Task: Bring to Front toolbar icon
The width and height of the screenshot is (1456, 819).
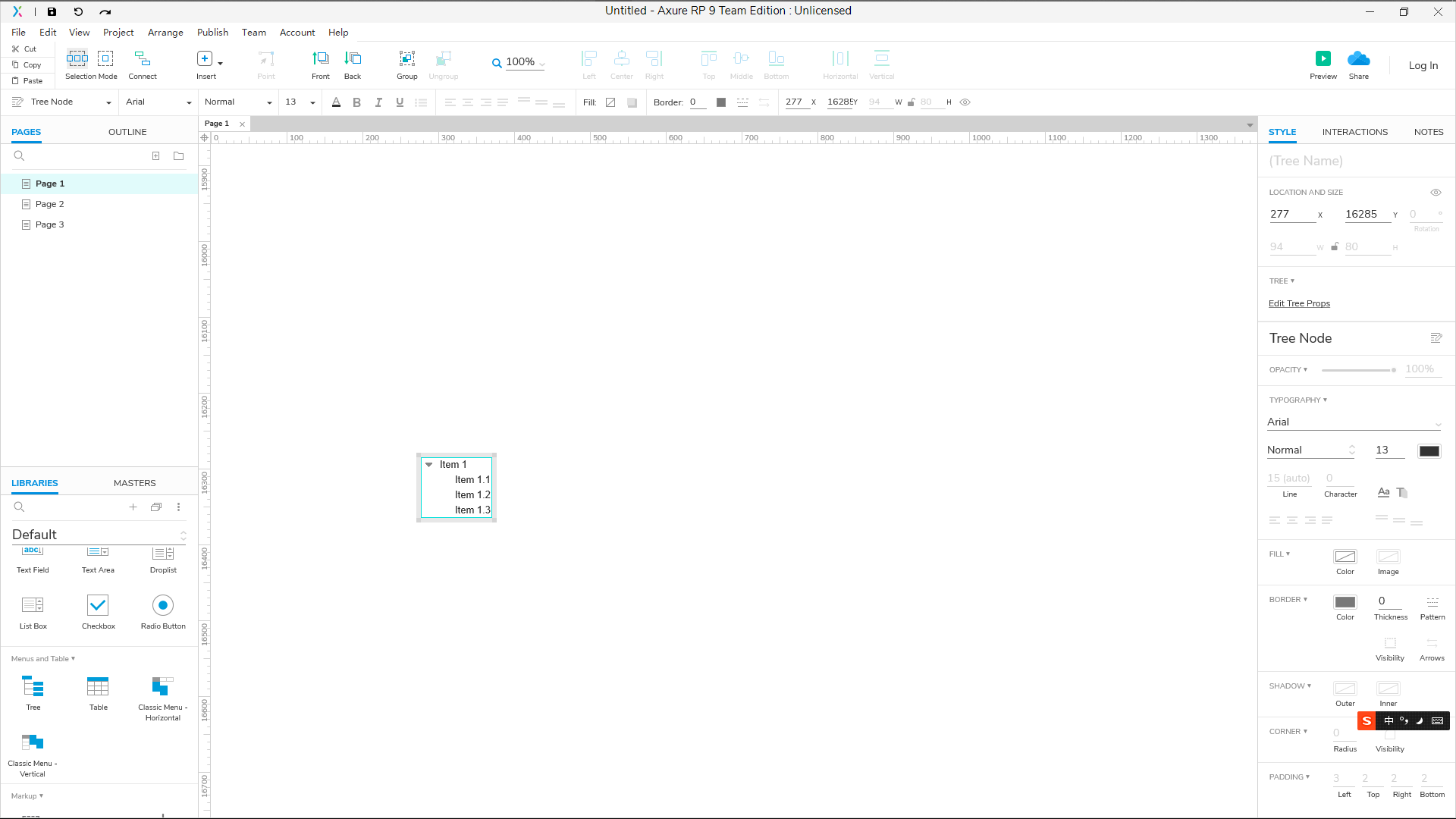Action: (x=320, y=59)
